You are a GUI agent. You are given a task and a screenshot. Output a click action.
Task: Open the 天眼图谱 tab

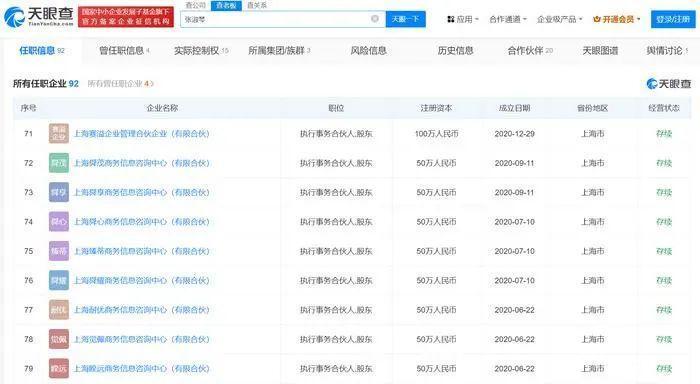coord(600,50)
